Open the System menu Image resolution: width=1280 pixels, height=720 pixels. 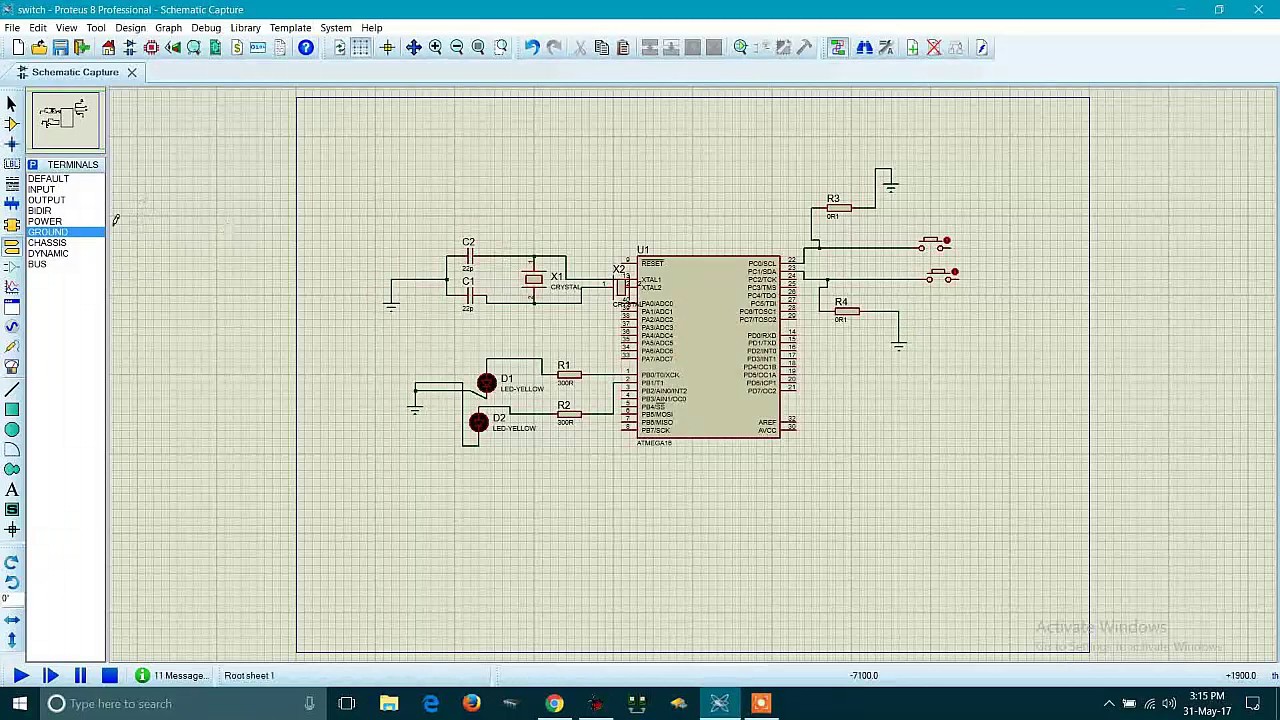tap(335, 28)
